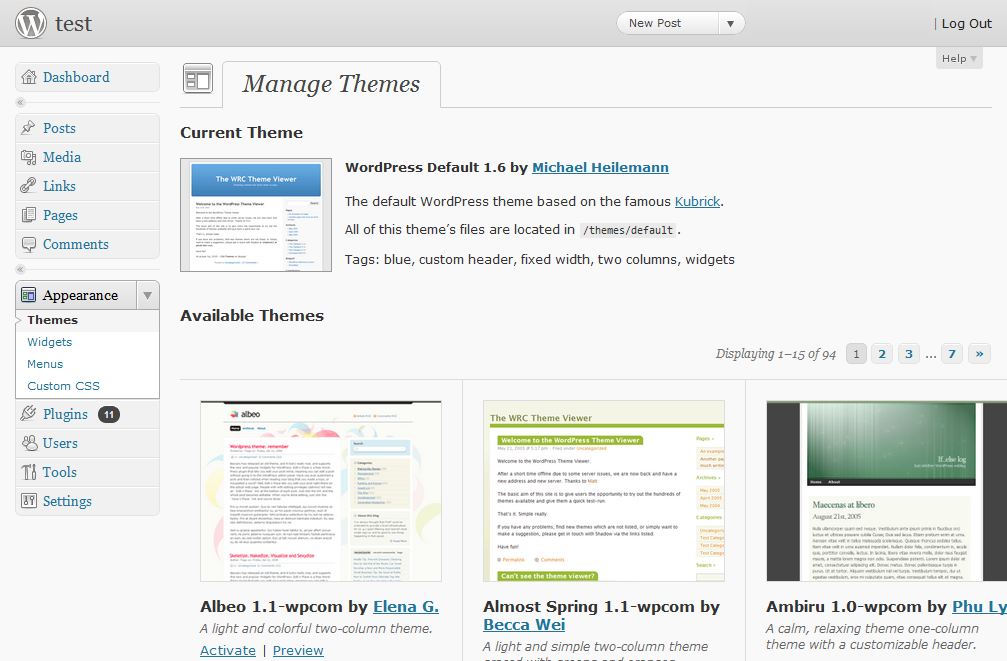The image size is (1007, 661).
Task: Open the Tools menu item
Action: pyautogui.click(x=87, y=472)
